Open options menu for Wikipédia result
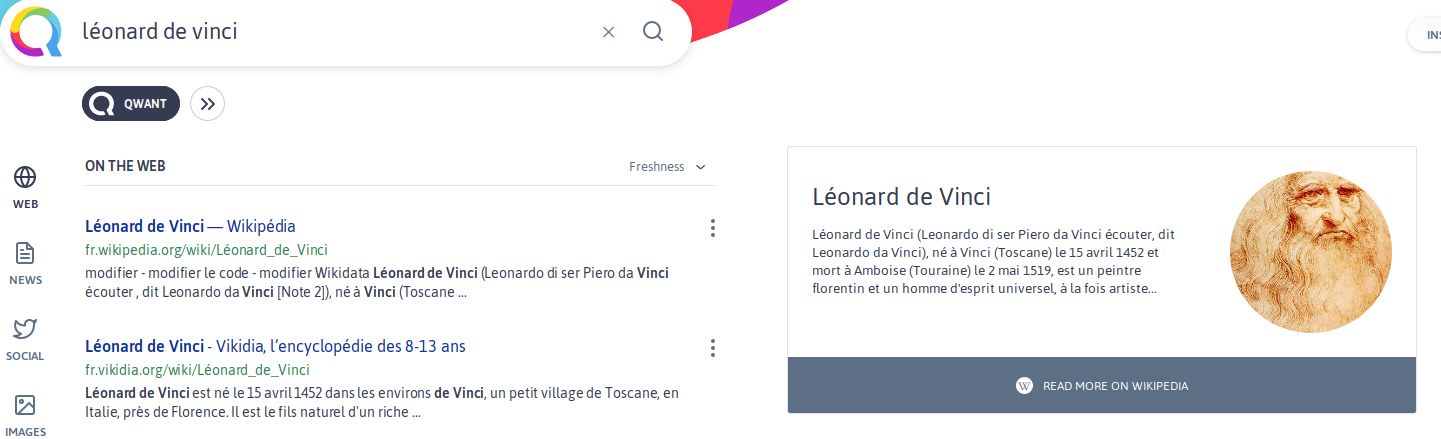 pos(713,228)
